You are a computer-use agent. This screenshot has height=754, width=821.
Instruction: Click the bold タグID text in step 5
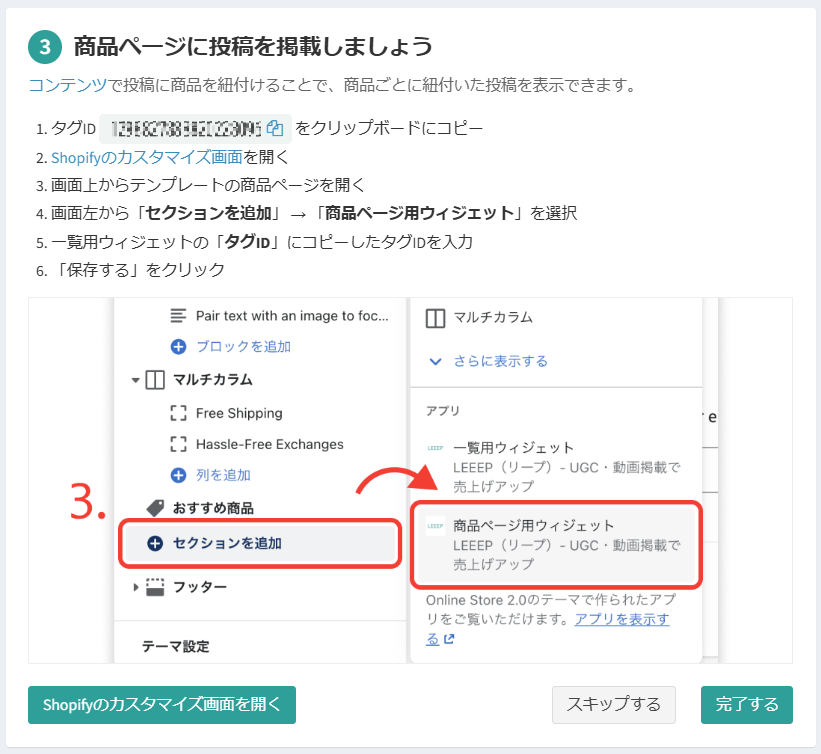pyautogui.click(x=247, y=242)
